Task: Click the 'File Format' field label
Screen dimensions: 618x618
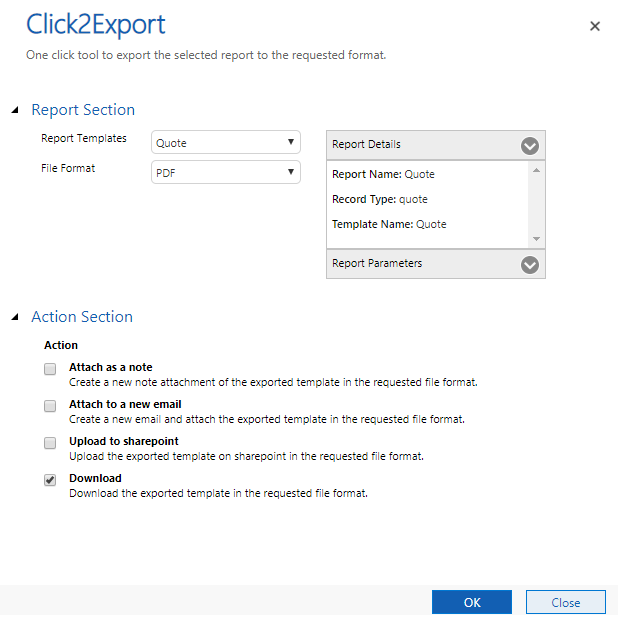Action: pos(68,168)
